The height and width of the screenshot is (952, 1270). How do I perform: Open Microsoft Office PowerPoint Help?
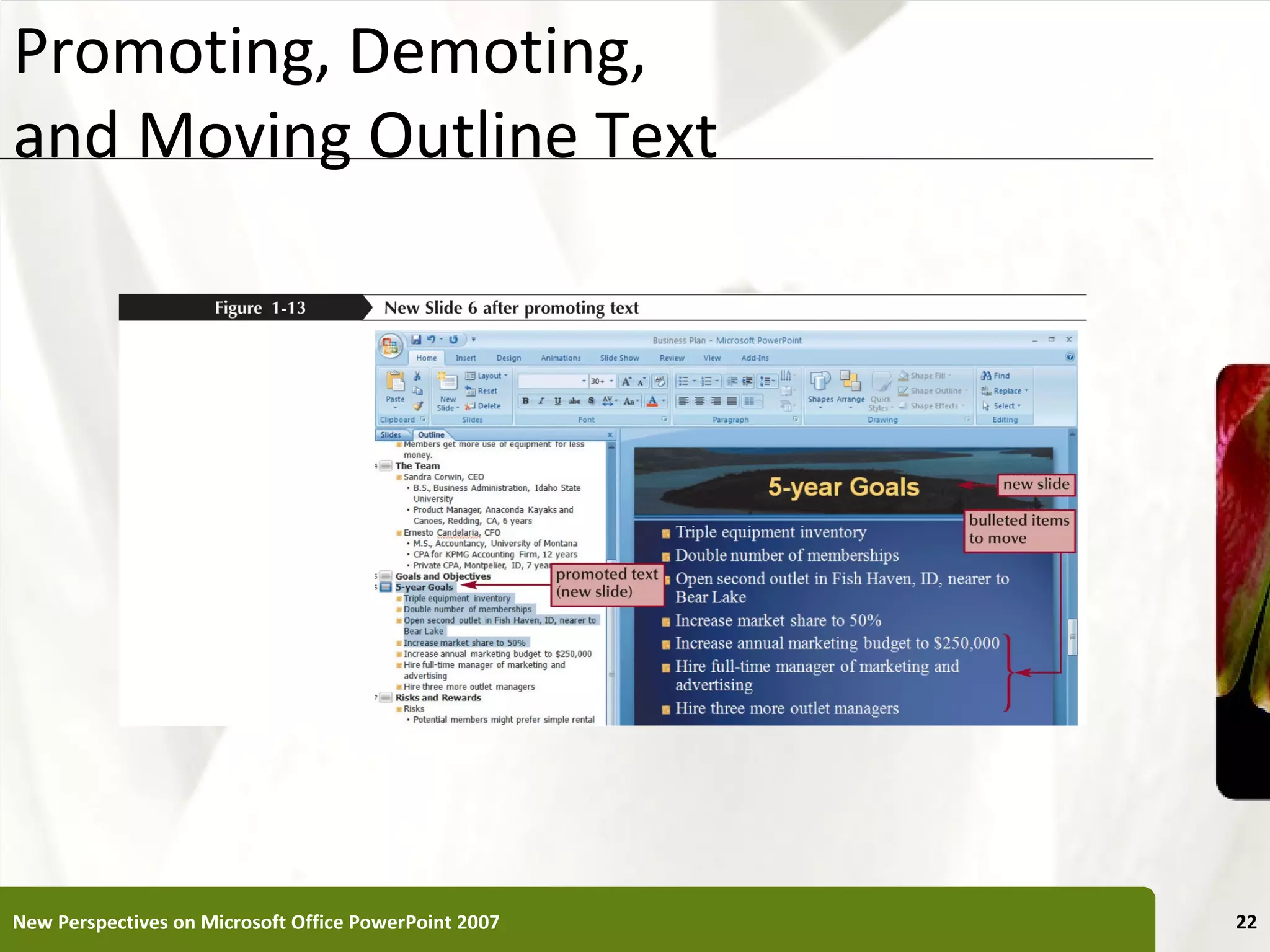(1070, 357)
